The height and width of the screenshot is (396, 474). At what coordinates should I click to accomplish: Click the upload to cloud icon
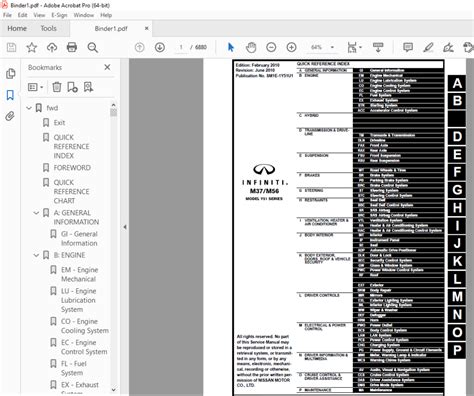click(x=52, y=47)
